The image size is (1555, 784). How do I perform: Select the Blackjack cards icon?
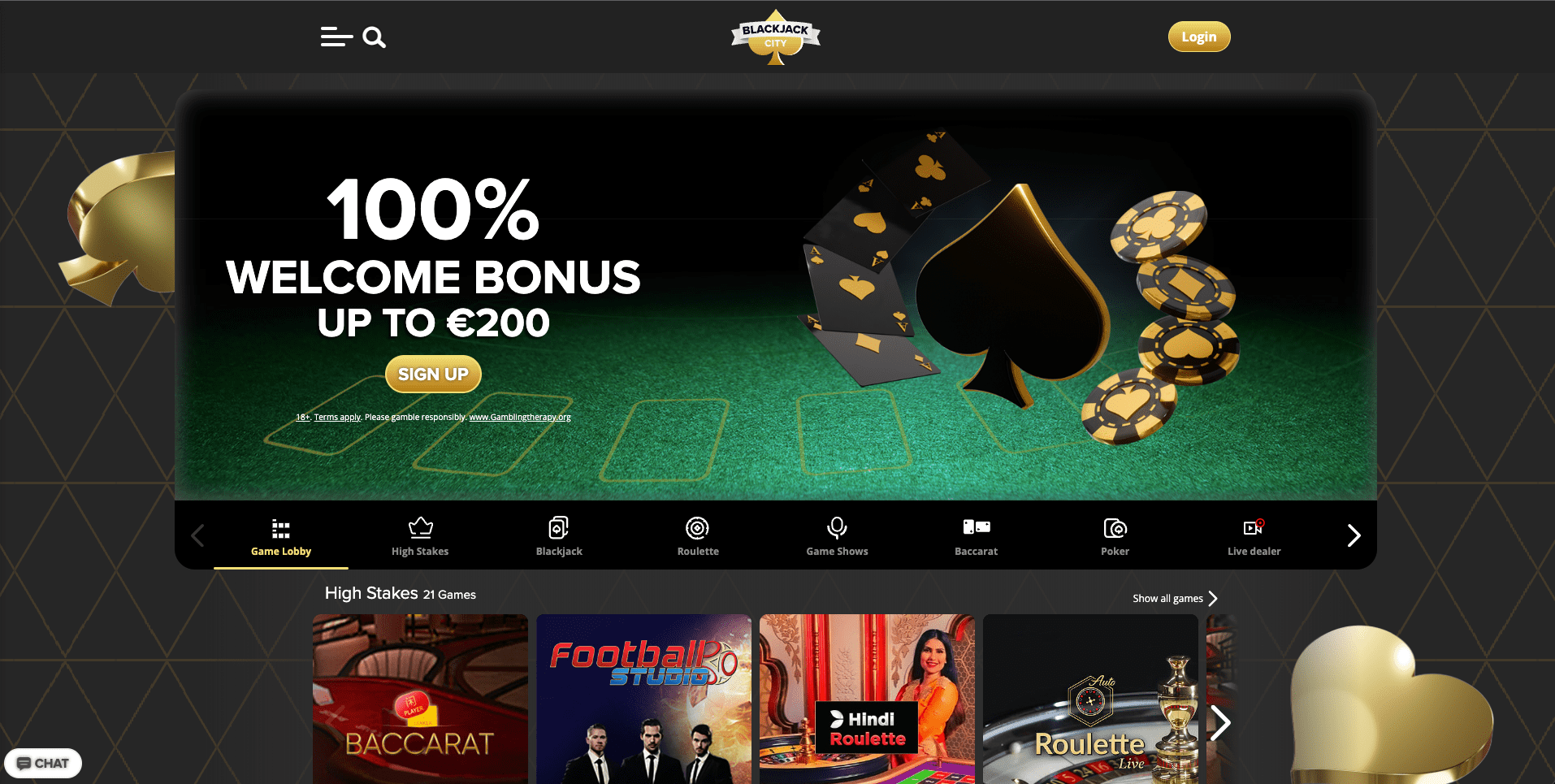click(x=559, y=527)
